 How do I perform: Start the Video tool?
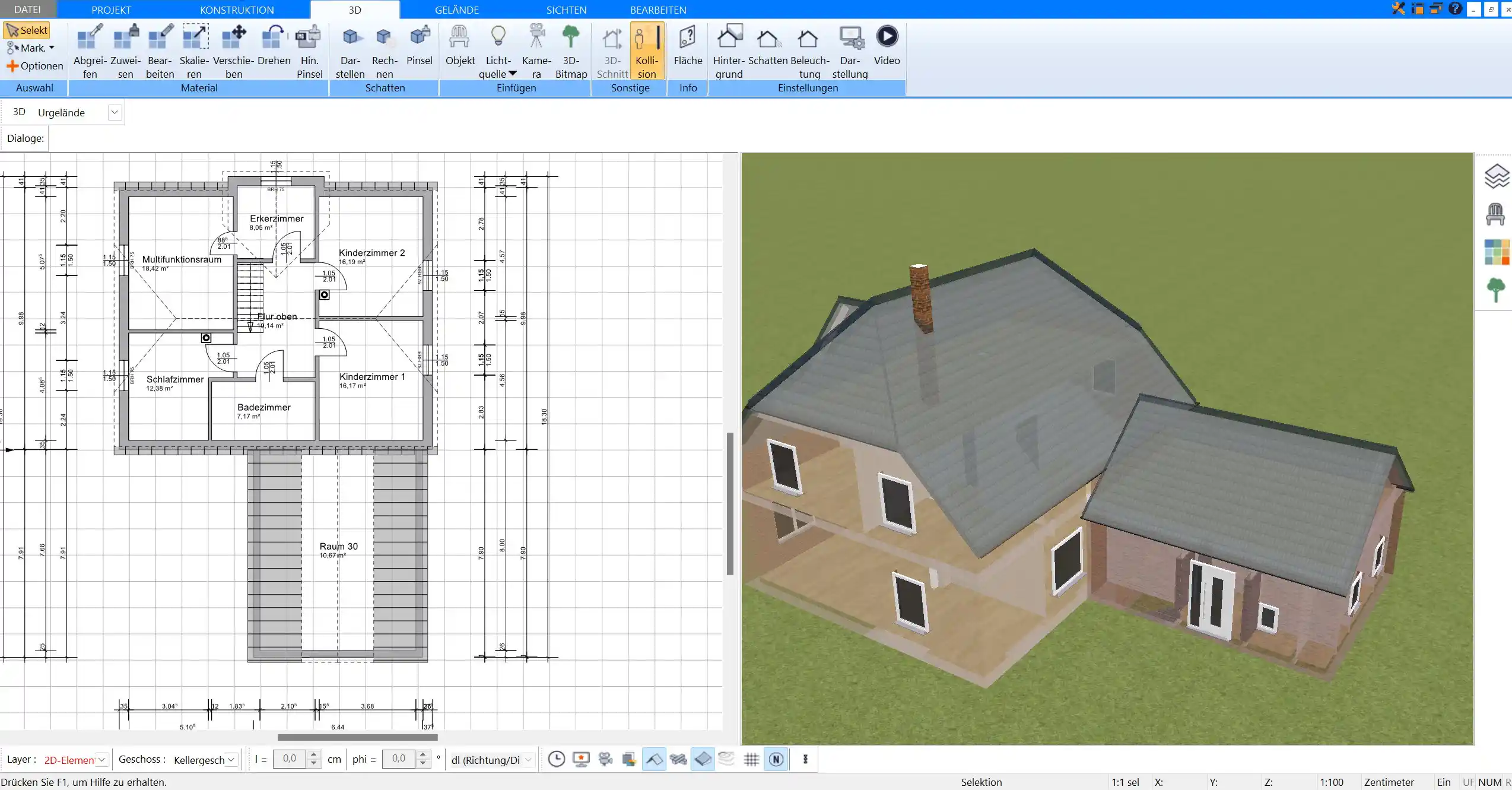point(887,45)
